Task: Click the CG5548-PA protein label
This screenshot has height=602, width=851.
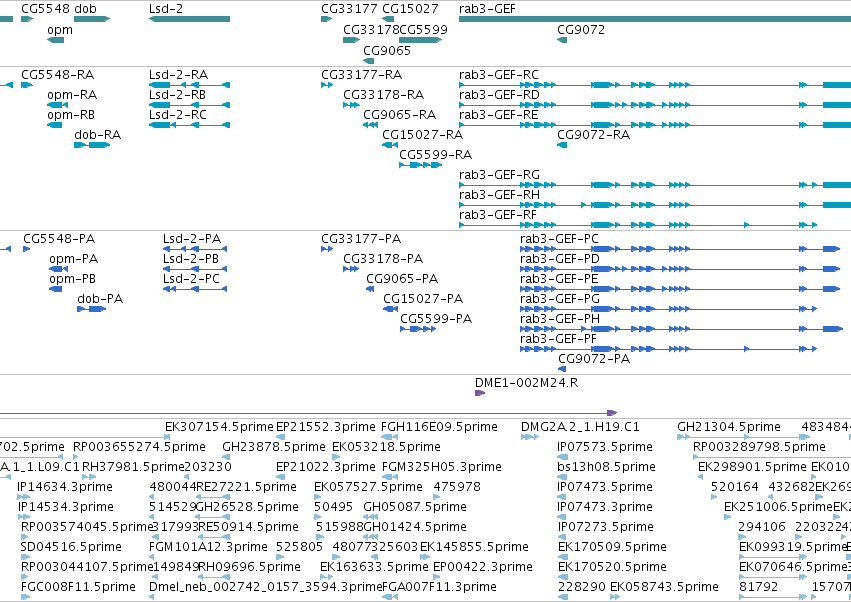Action: click(59, 239)
